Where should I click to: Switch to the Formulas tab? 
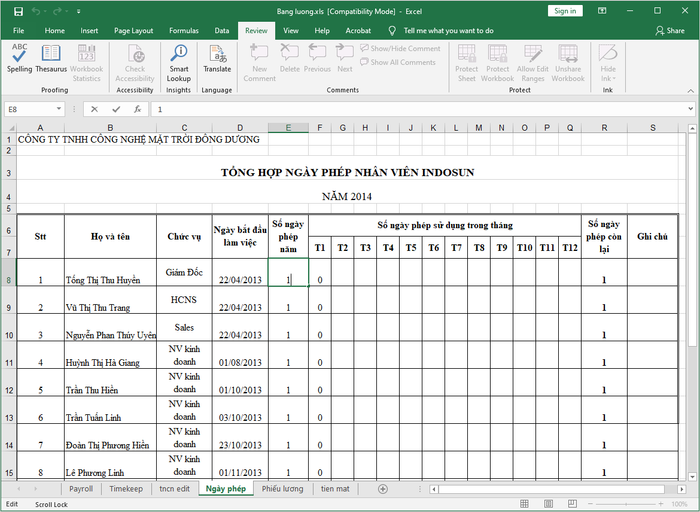coord(183,30)
